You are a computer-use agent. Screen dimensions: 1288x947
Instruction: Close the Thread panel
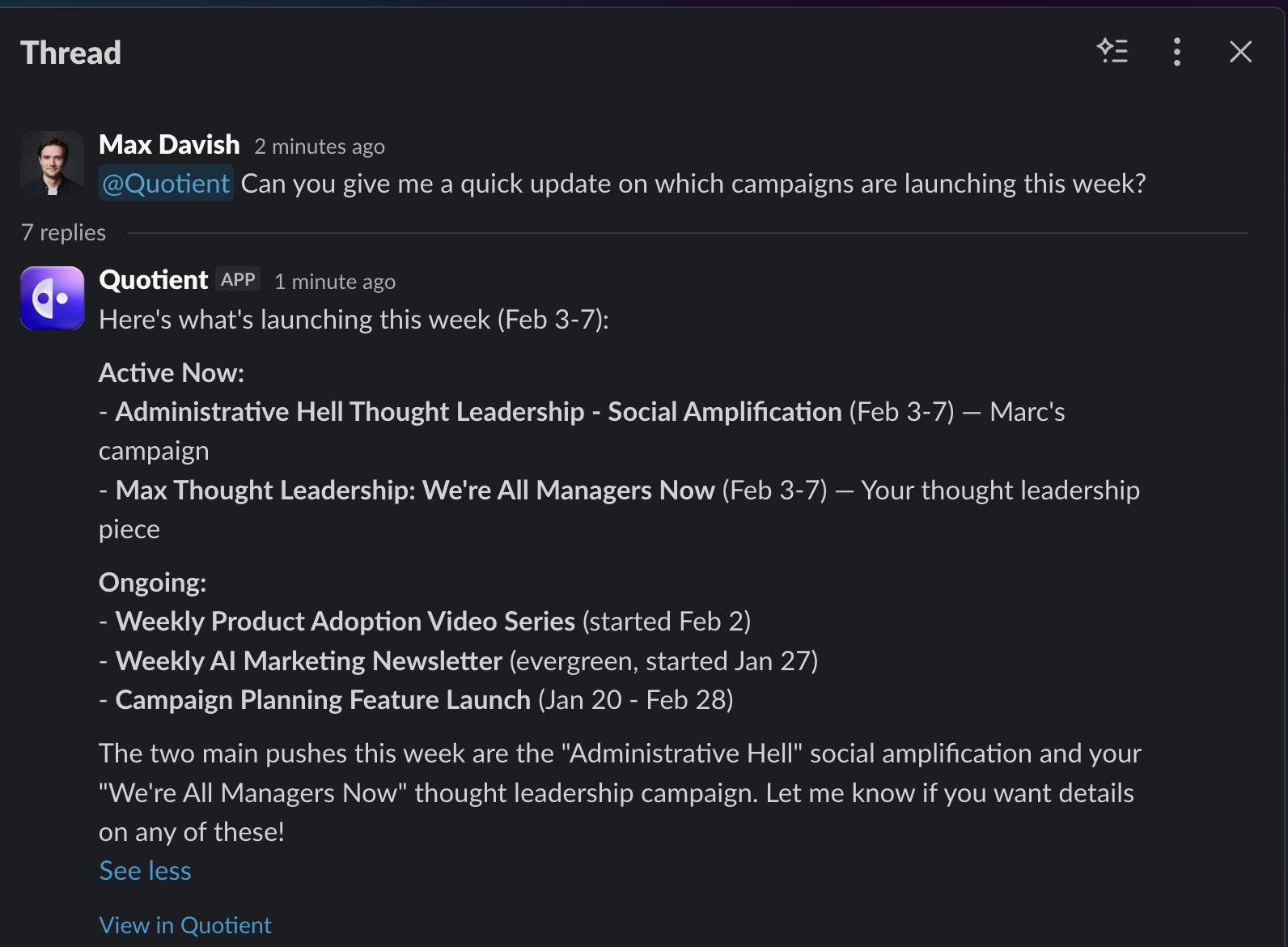[x=1240, y=52]
